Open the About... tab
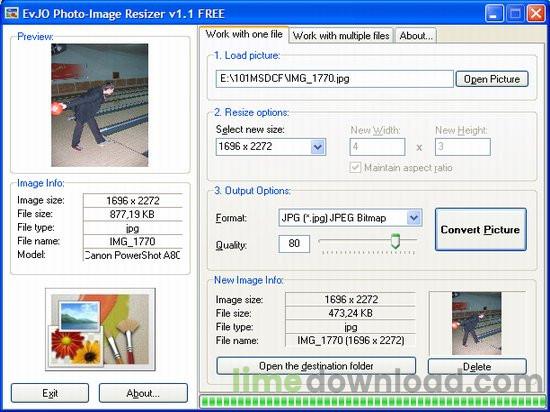The height and width of the screenshot is (412, 550). 416,36
